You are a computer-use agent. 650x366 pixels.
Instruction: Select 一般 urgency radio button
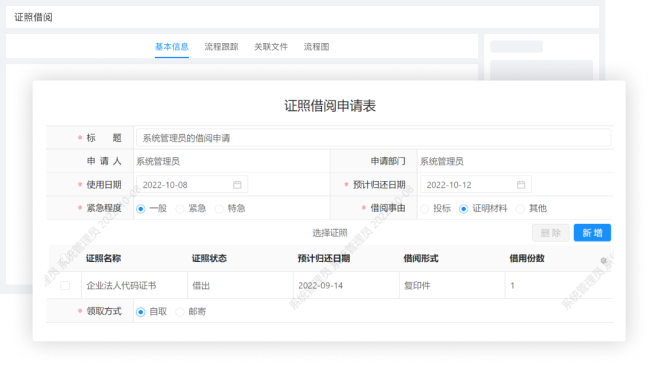coord(141,208)
